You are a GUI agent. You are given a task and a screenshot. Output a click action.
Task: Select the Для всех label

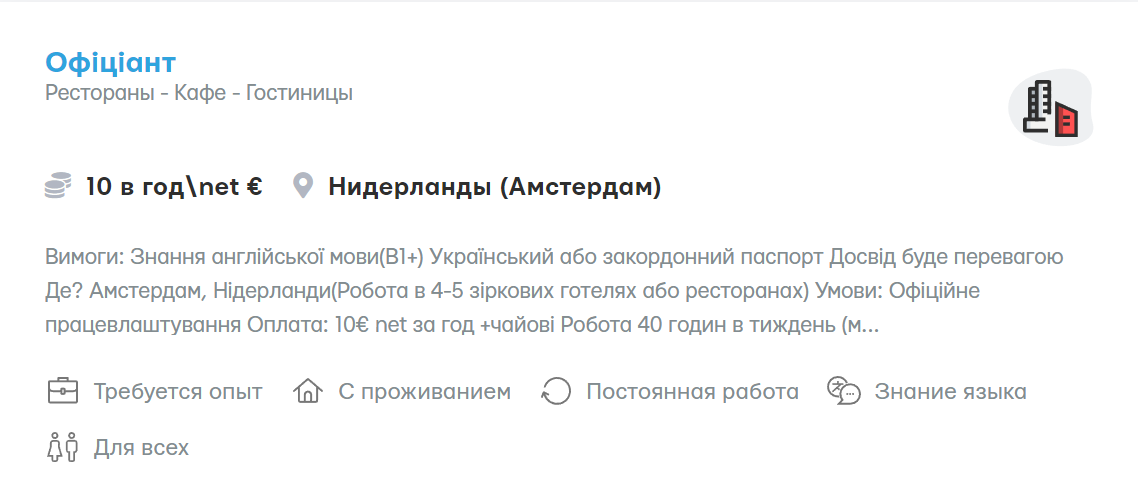pyautogui.click(x=141, y=447)
